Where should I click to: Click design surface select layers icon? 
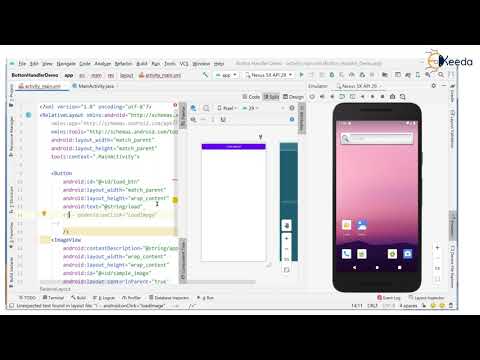193,108
